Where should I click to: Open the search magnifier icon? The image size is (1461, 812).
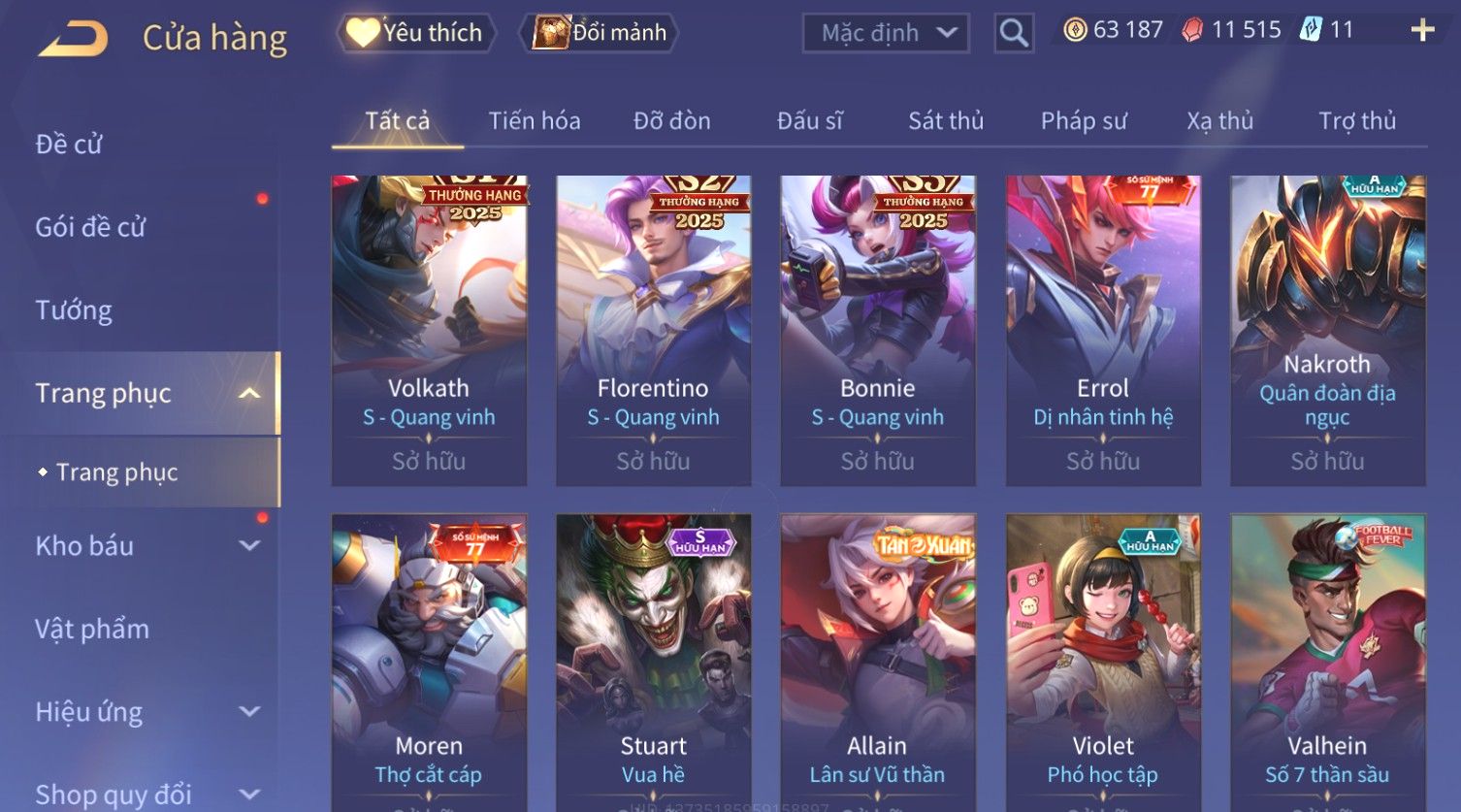point(1014,33)
